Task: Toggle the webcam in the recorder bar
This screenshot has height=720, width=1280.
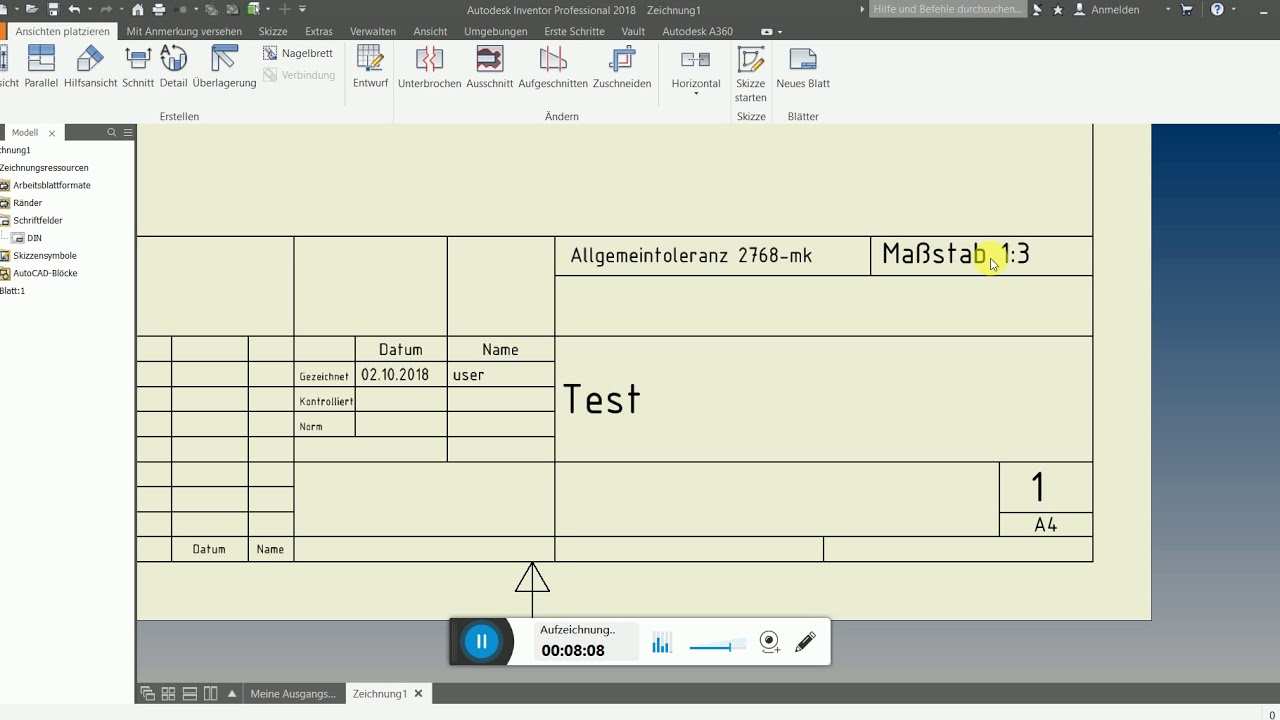Action: tap(769, 642)
